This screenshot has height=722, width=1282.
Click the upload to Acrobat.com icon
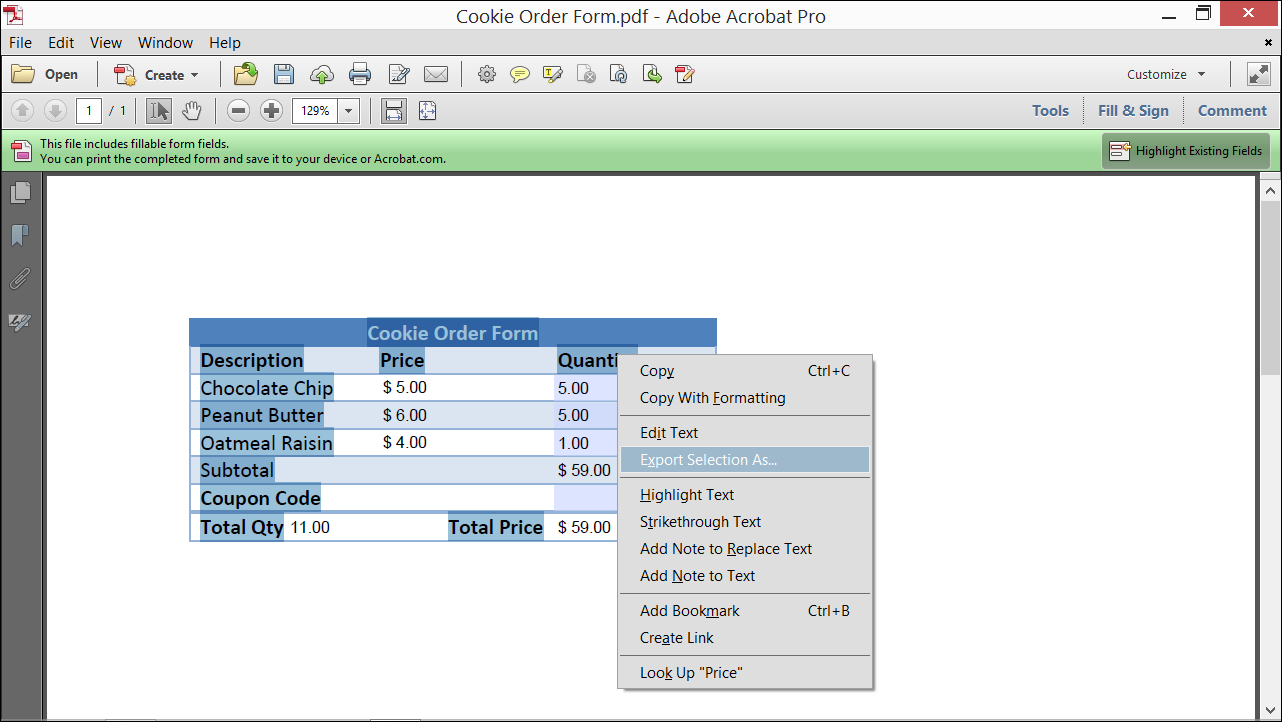point(321,74)
